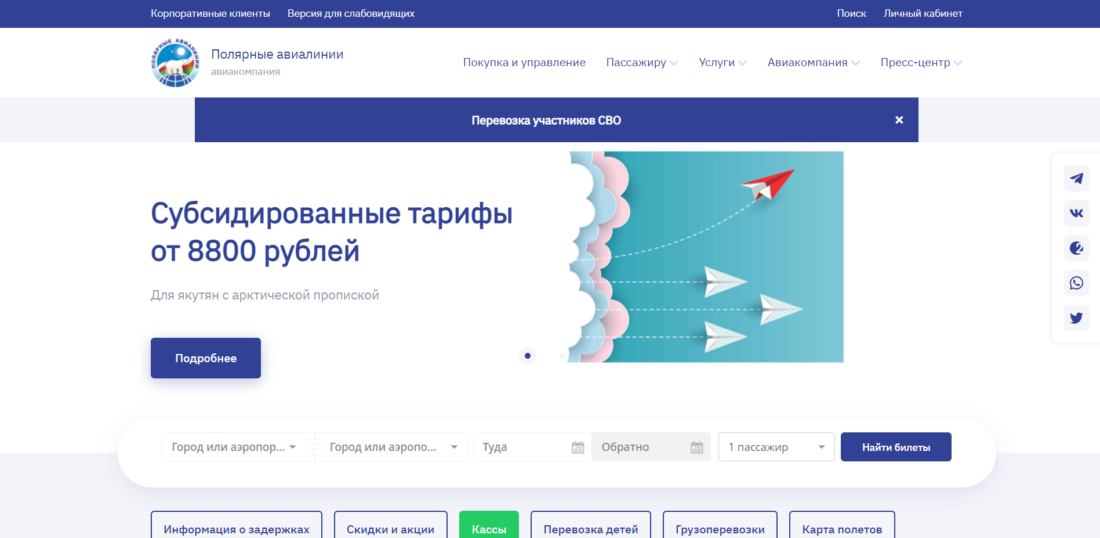Screen dimensions: 1100x538
Task: Expand the "Пассажиру" menu
Action: (x=641, y=62)
